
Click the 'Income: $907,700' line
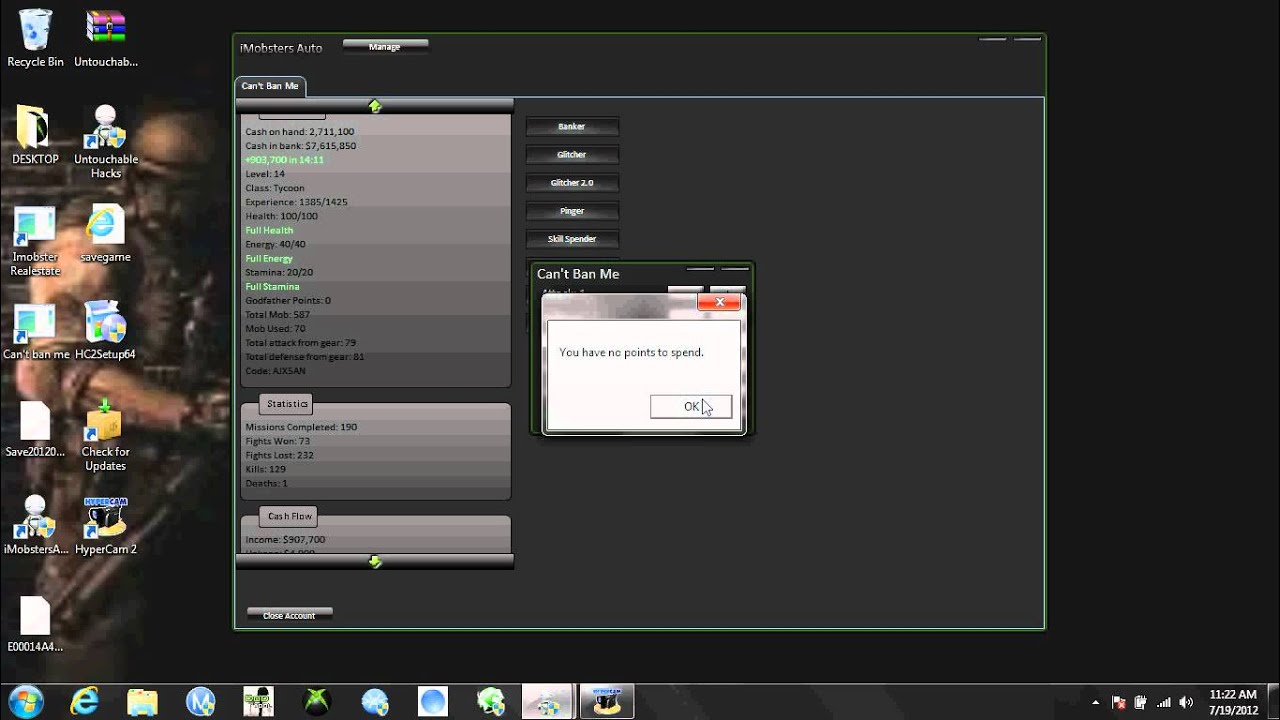pos(285,540)
